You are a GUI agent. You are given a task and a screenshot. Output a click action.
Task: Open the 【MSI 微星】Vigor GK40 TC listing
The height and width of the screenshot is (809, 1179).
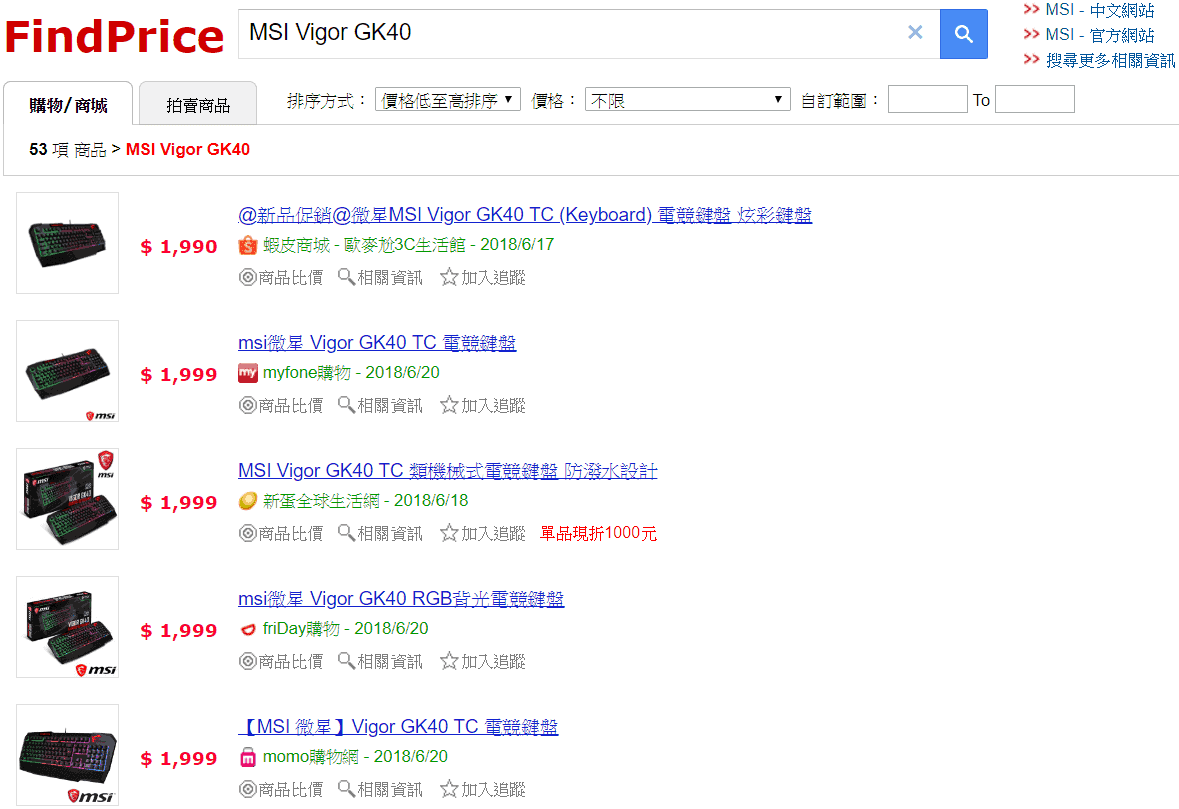click(398, 727)
